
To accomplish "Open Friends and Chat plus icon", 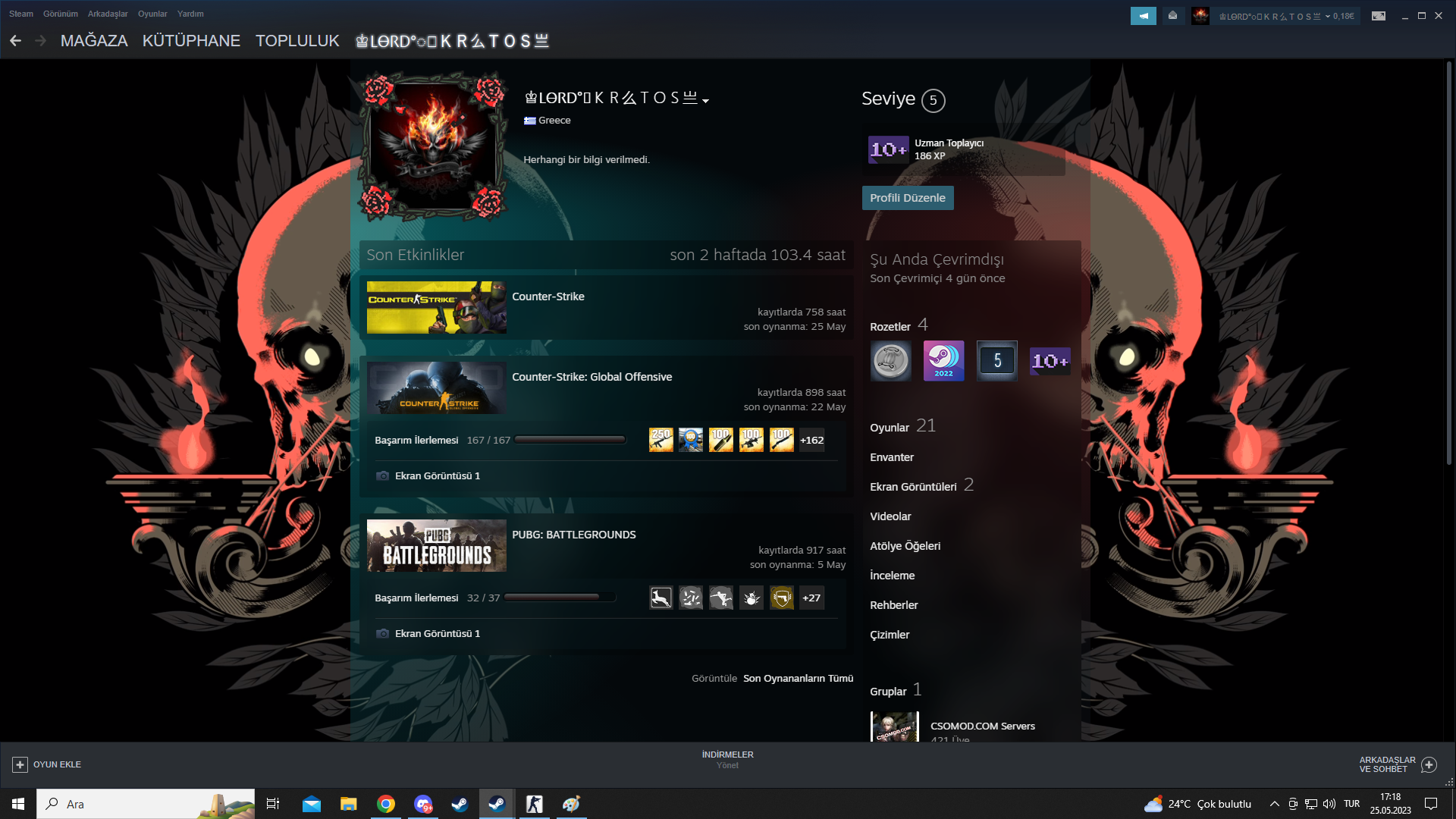I will (1429, 764).
